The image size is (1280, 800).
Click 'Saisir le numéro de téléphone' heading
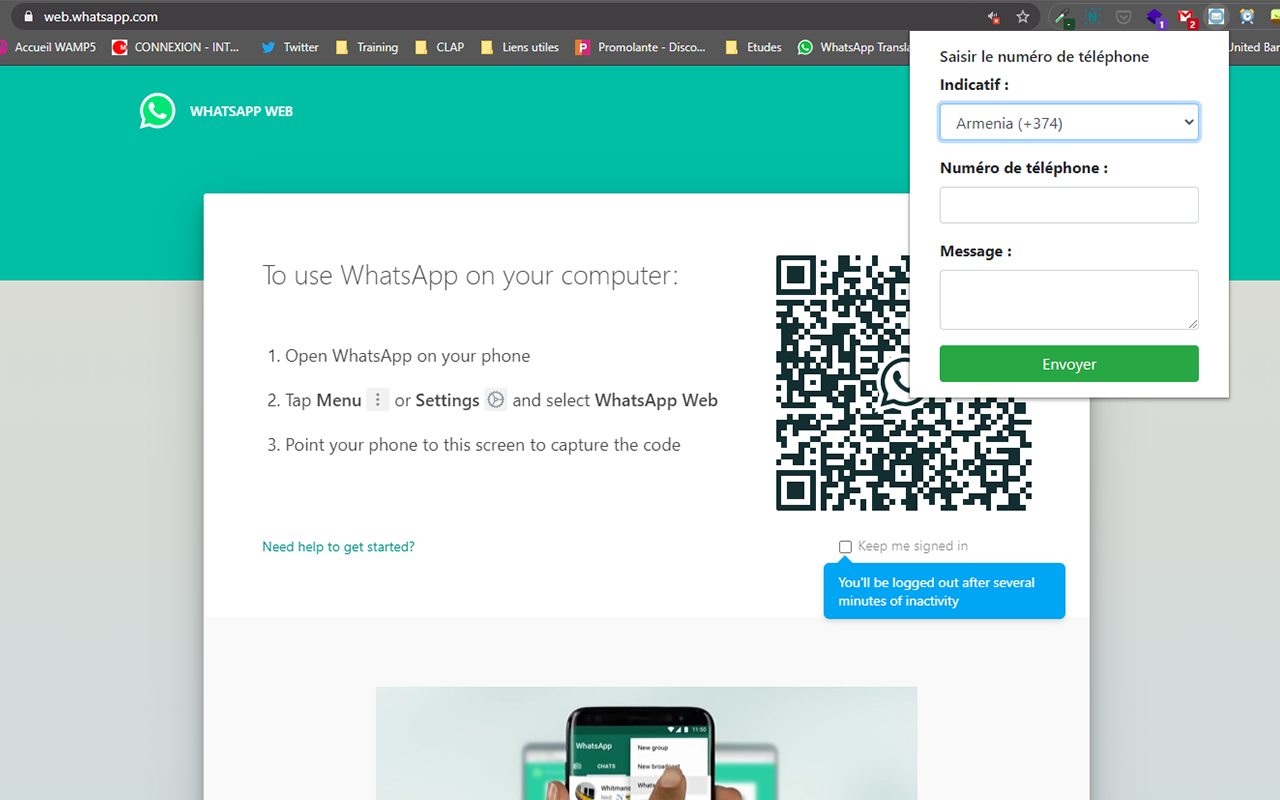click(x=1044, y=57)
